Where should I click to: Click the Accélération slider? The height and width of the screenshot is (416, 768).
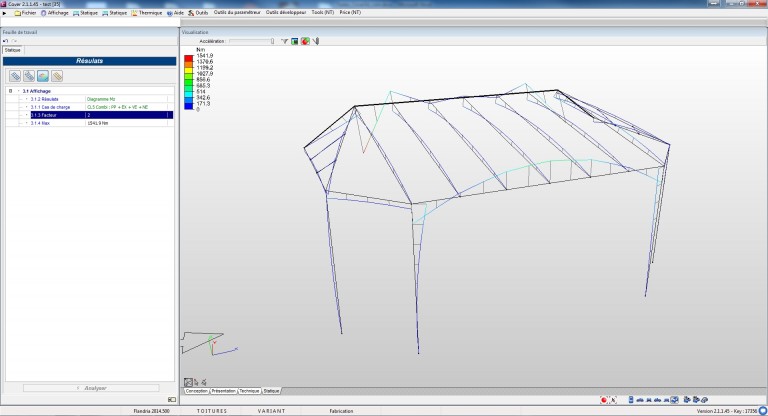[x=251, y=42]
